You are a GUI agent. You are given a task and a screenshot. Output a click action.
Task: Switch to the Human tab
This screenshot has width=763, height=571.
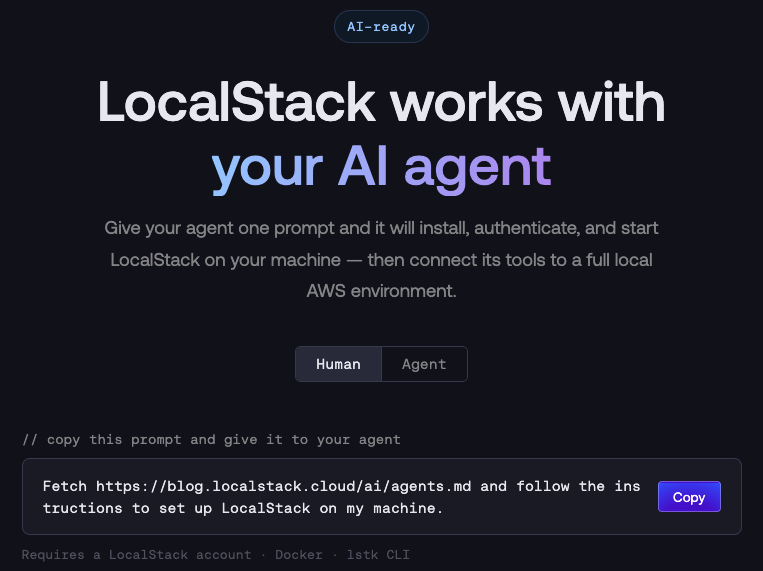click(338, 364)
